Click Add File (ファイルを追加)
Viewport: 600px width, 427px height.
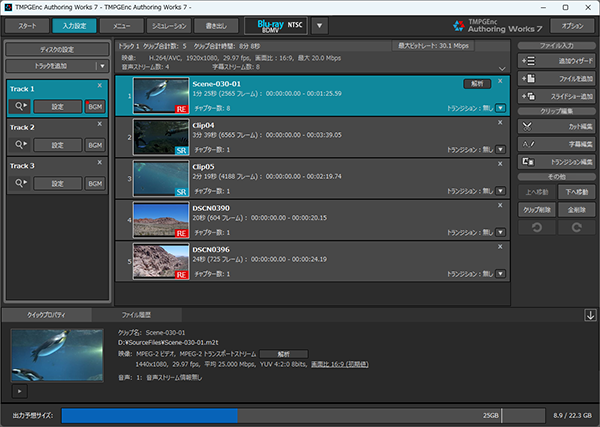click(556, 79)
